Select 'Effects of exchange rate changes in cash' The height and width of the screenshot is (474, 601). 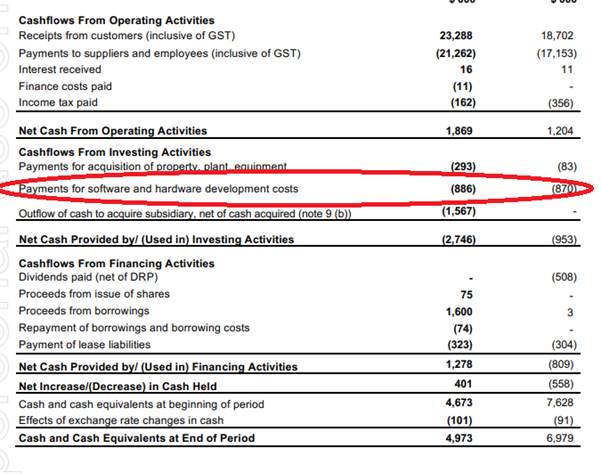121,420
